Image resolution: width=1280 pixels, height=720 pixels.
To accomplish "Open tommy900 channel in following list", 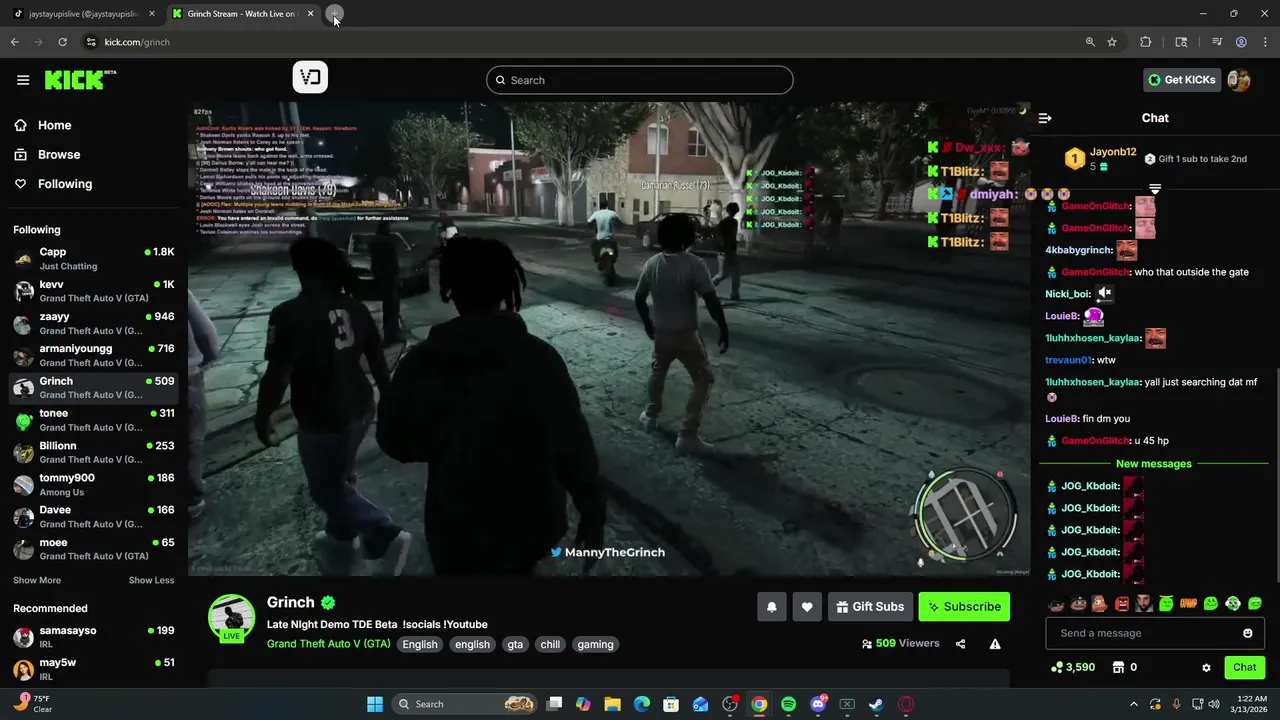I will (94, 485).
